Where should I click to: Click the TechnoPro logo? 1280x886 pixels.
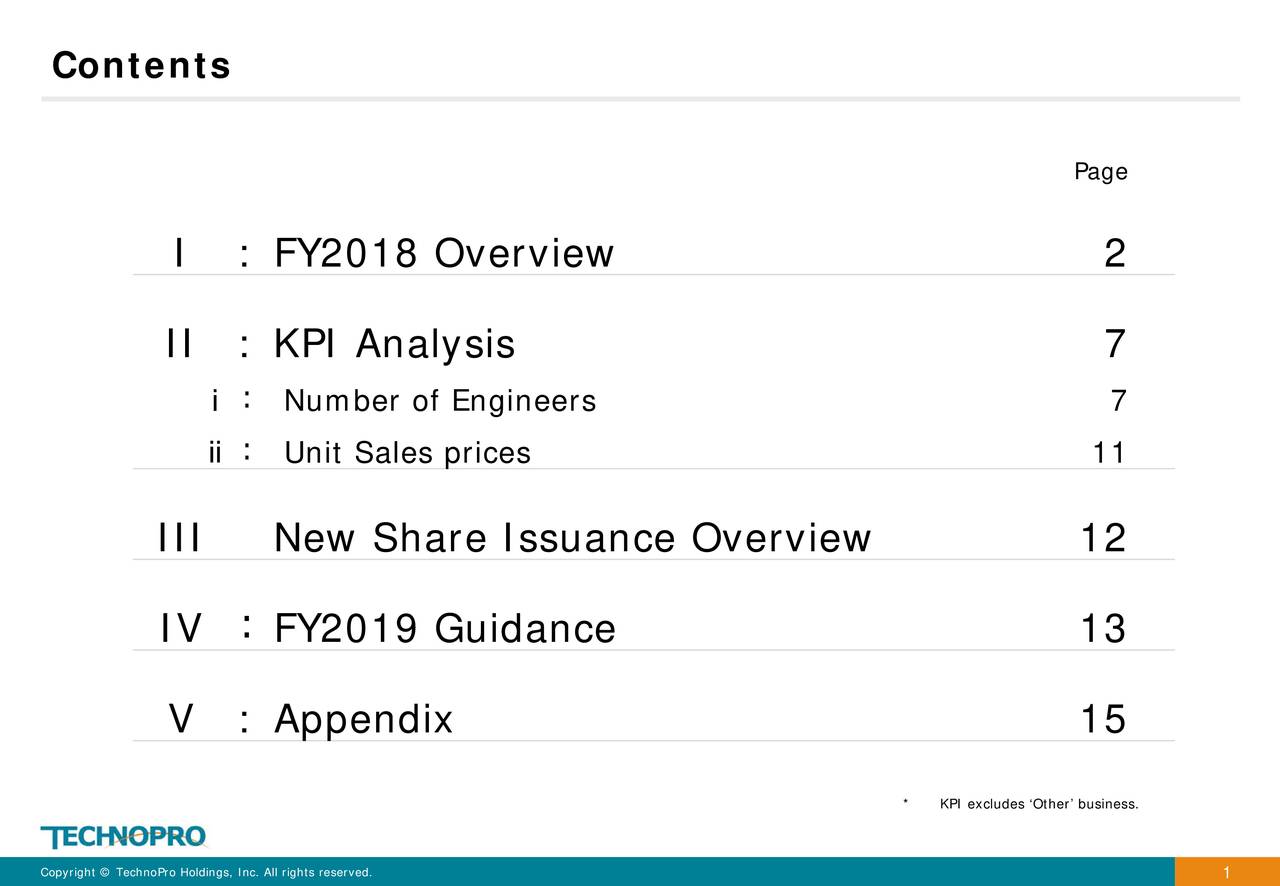pos(123,836)
